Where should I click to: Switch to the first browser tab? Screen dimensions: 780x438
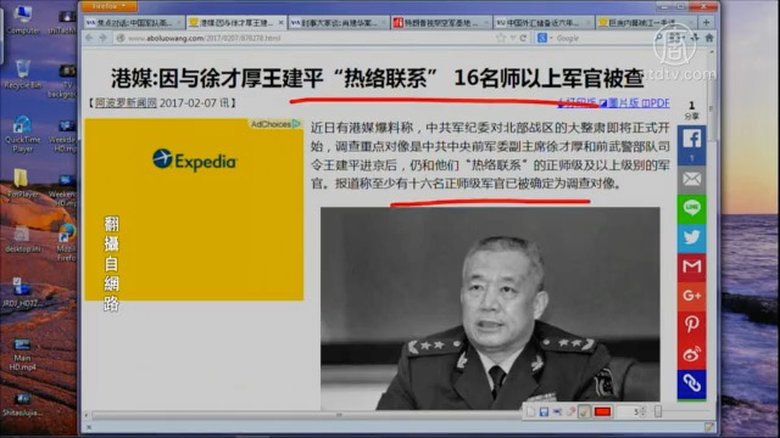pyautogui.click(x=131, y=22)
